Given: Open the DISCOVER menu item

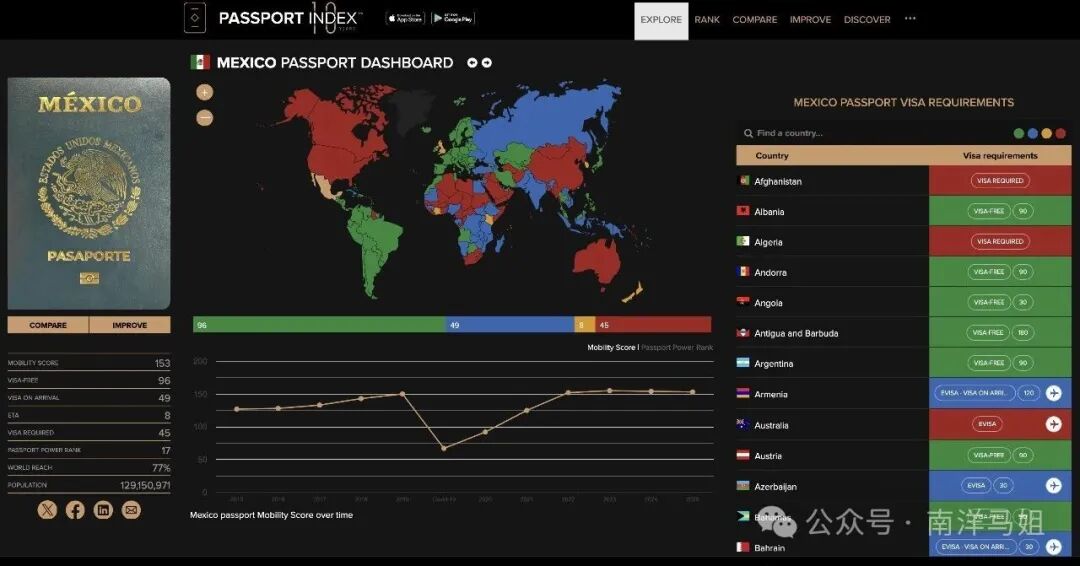Looking at the screenshot, I should [x=866, y=20].
